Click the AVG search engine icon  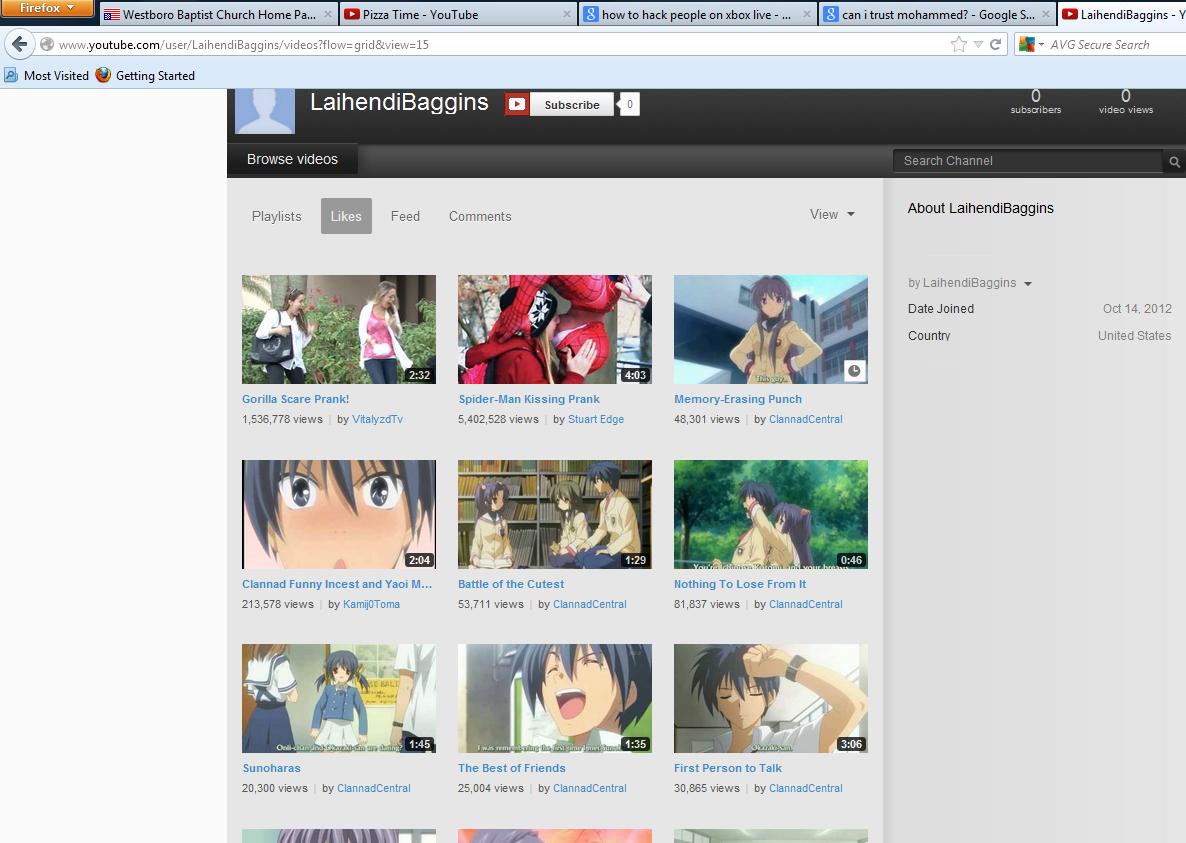[1026, 45]
